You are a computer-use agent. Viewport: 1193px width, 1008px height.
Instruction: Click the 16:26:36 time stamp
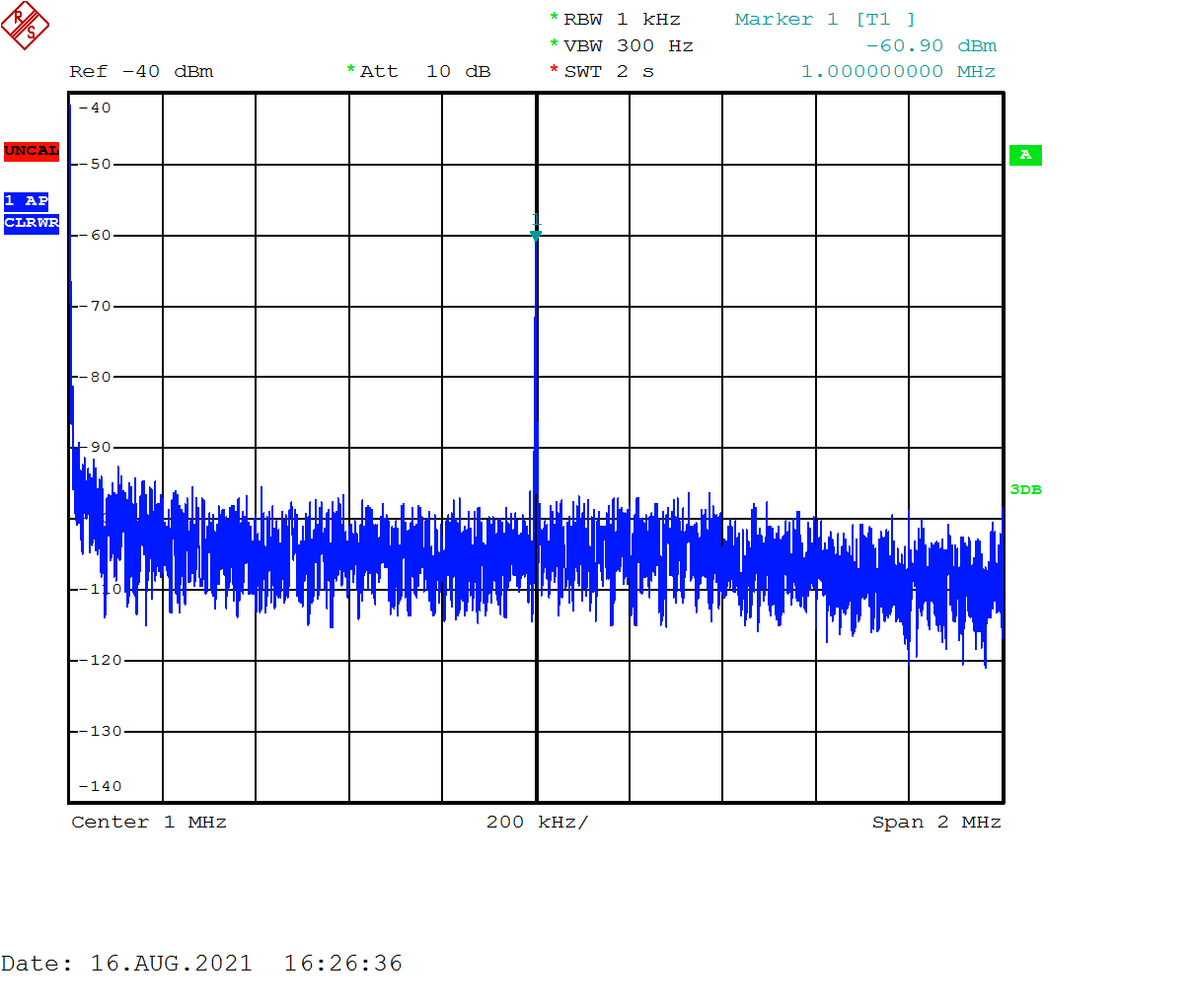tap(343, 964)
